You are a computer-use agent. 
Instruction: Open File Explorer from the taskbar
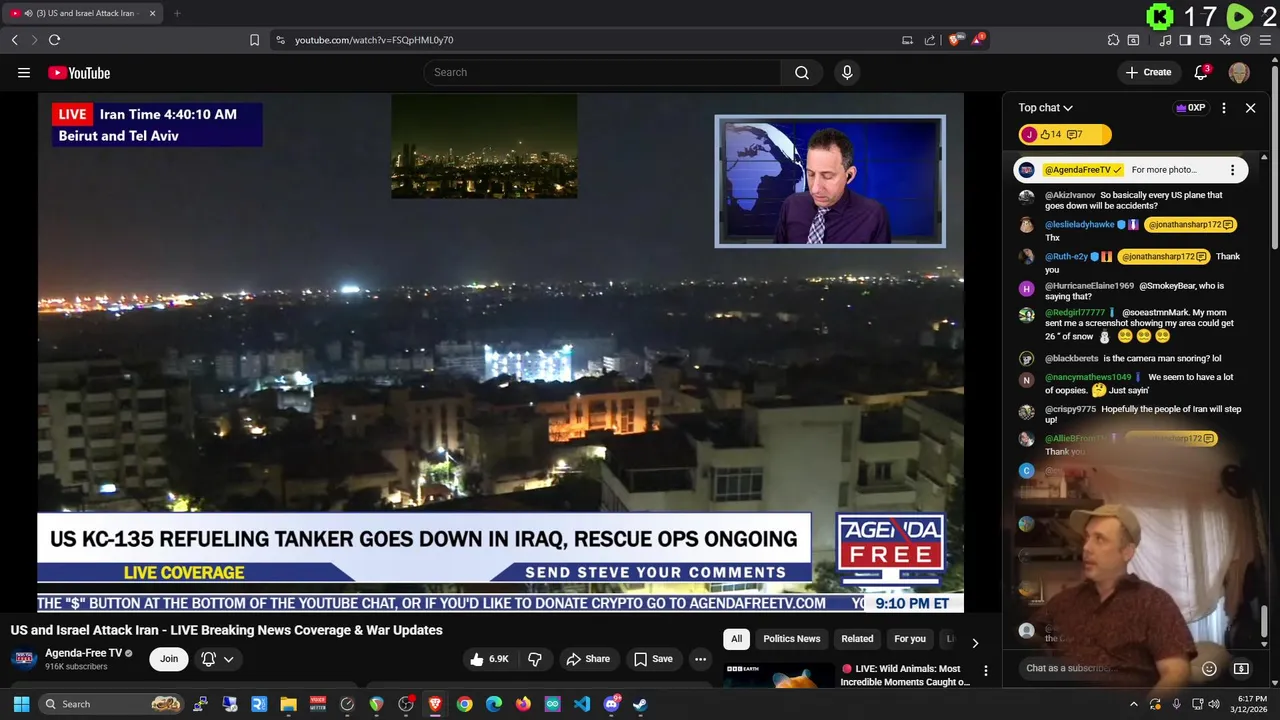tap(288, 704)
